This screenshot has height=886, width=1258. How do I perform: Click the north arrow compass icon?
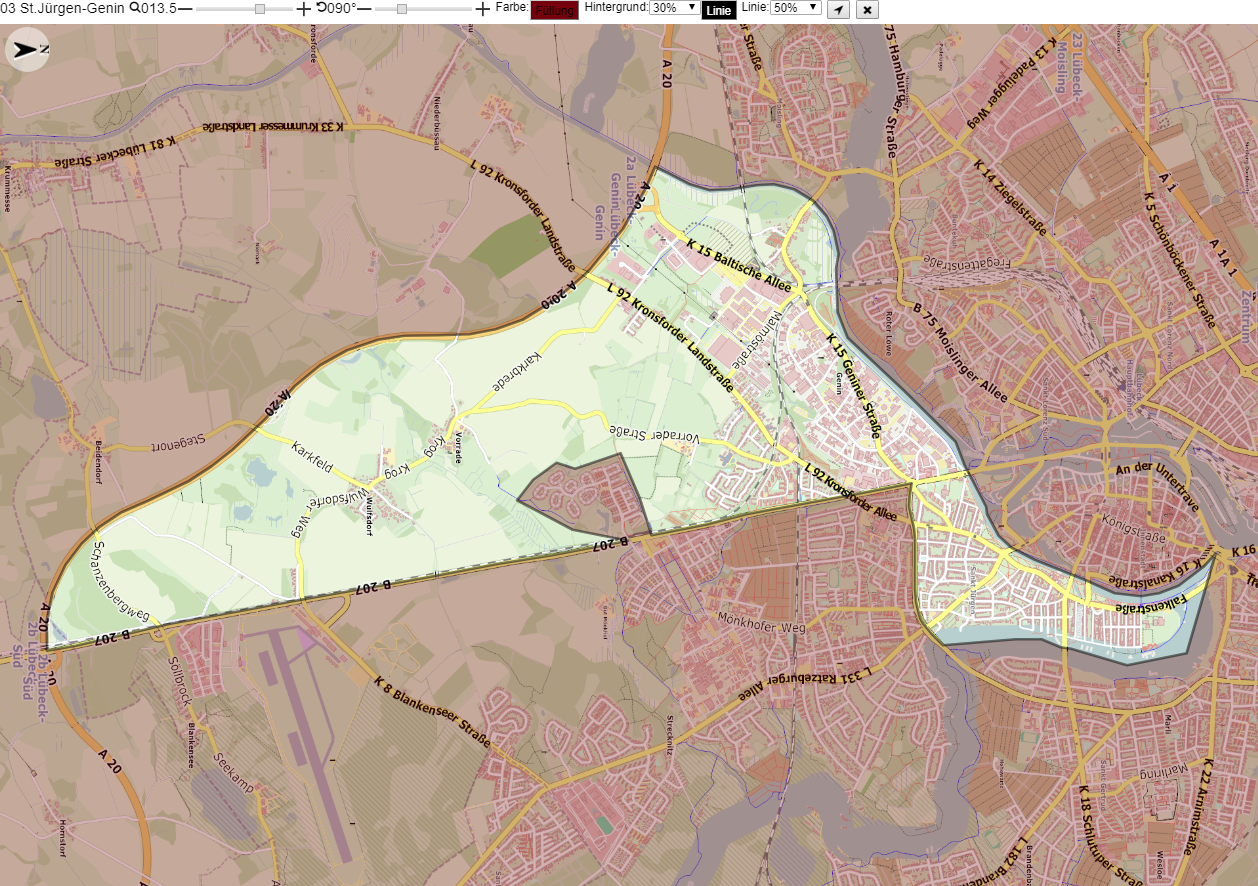(x=27, y=49)
